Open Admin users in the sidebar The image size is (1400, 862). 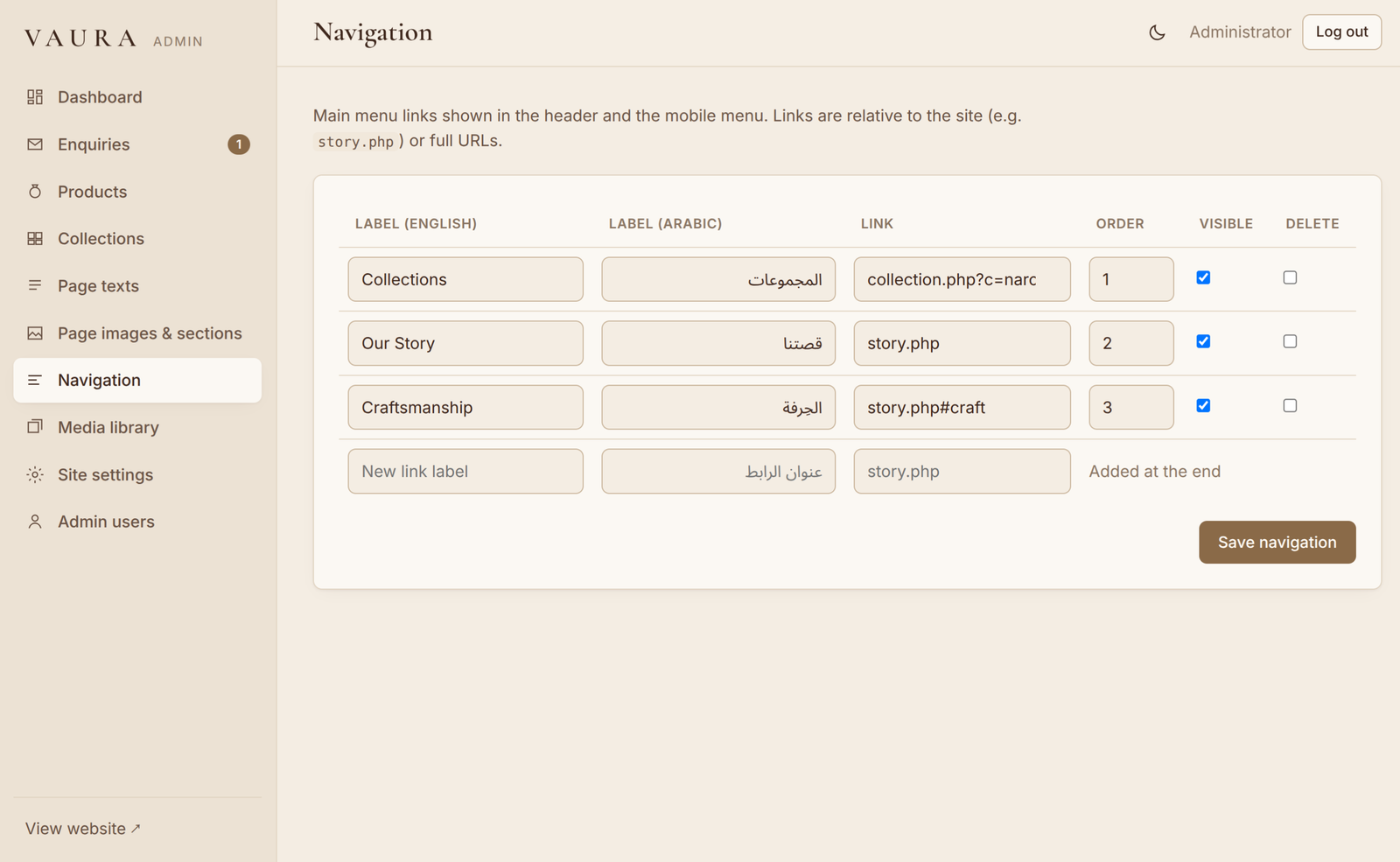(137, 522)
